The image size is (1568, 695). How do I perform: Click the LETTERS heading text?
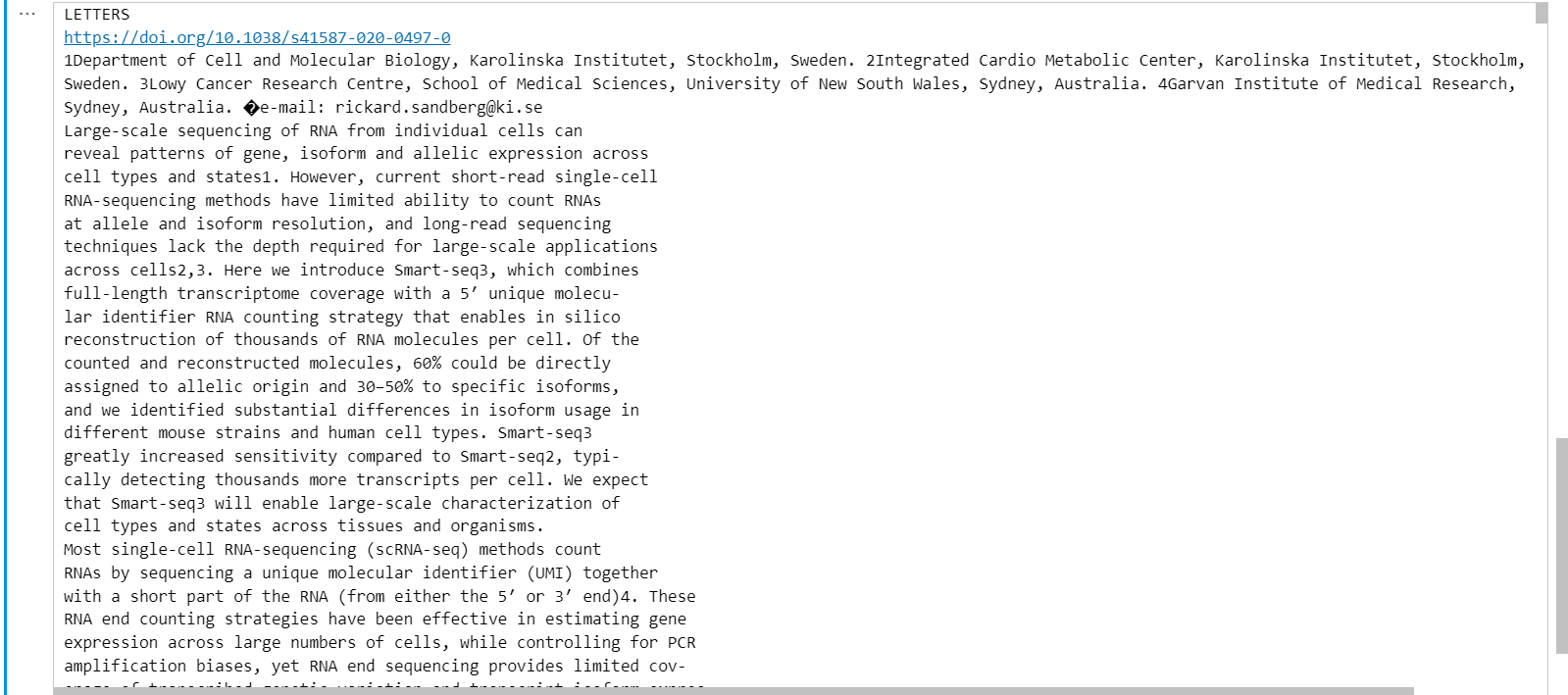point(96,15)
